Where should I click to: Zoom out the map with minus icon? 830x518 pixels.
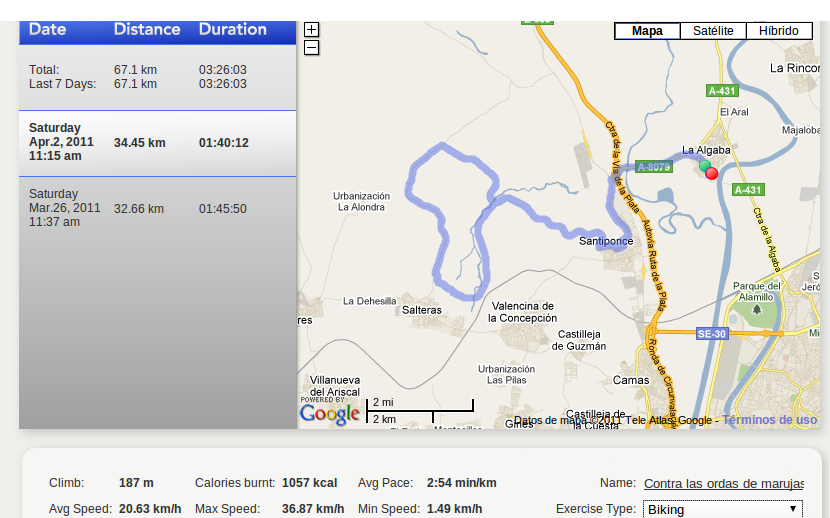click(x=311, y=48)
